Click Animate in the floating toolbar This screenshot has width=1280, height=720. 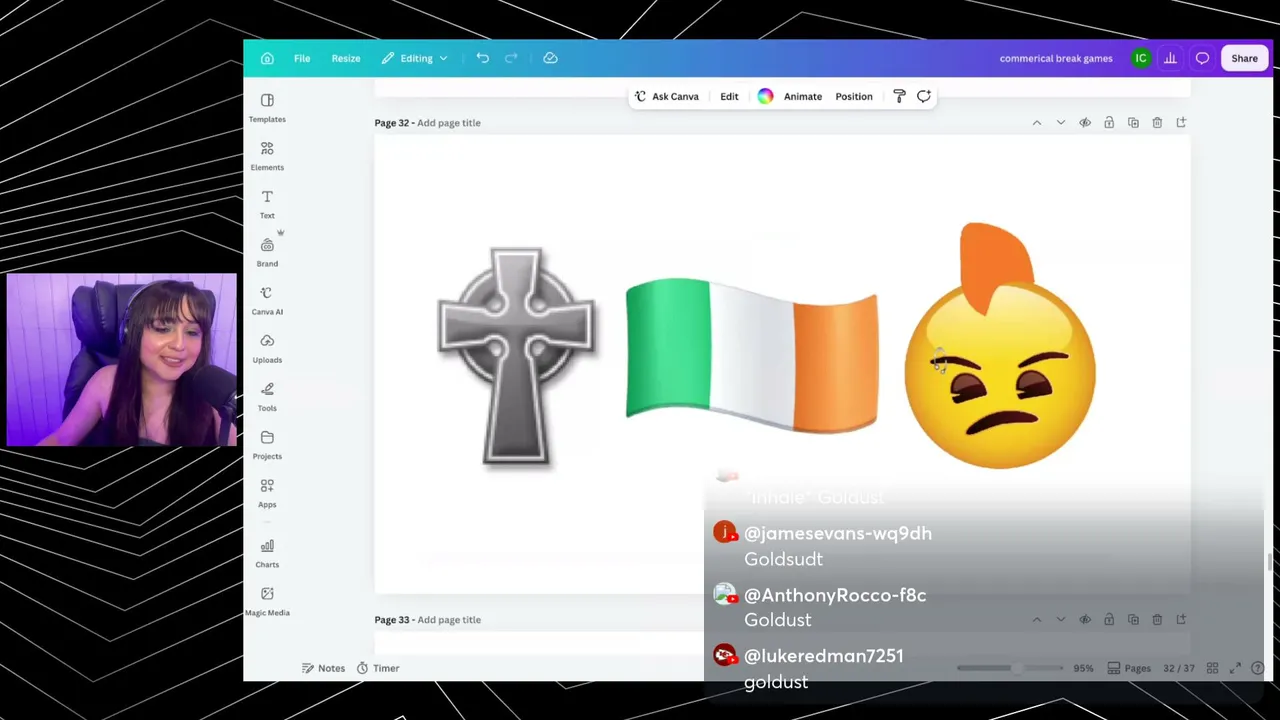pyautogui.click(x=803, y=96)
